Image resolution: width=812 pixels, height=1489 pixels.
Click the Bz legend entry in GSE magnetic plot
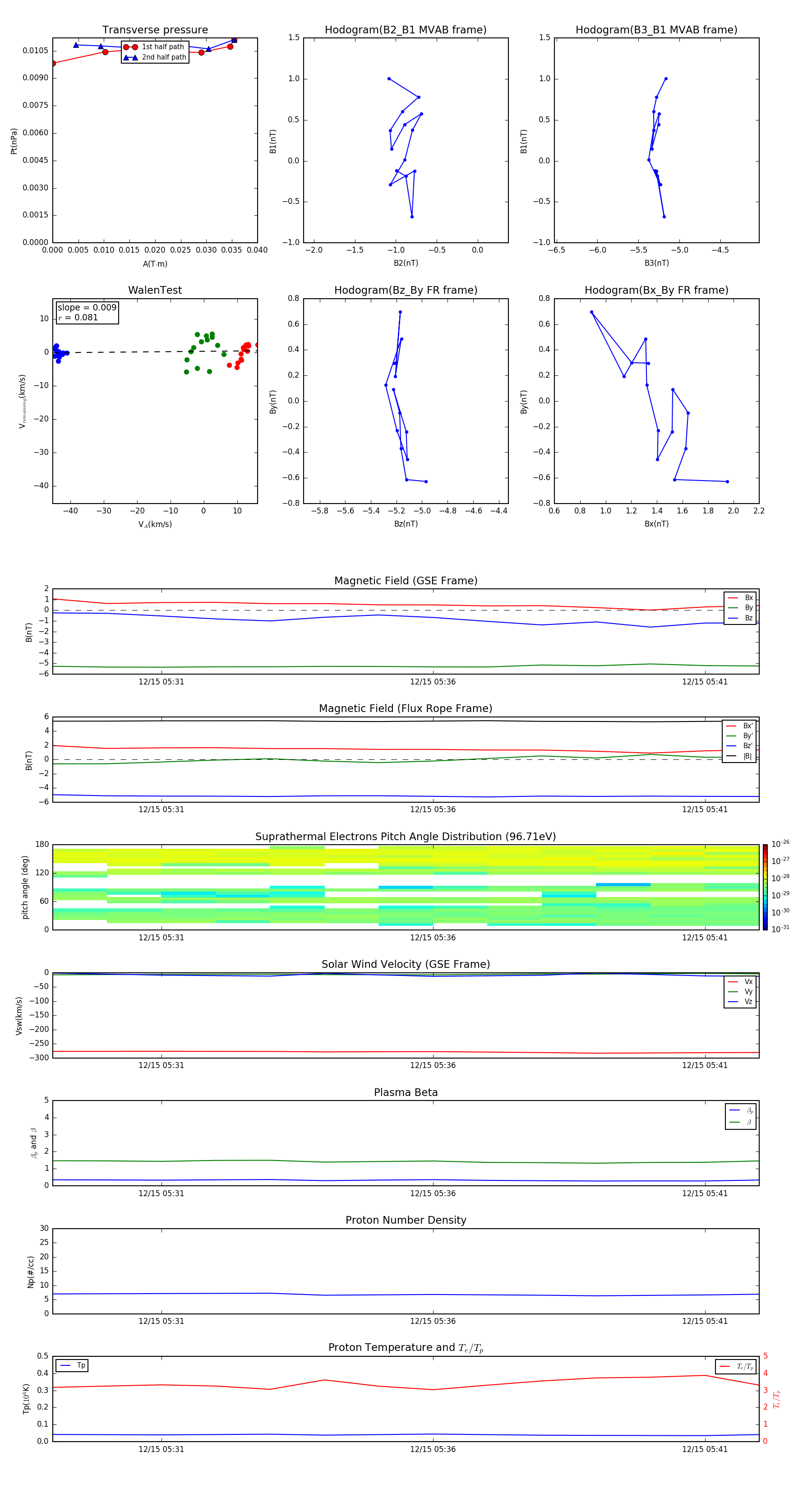click(x=740, y=618)
